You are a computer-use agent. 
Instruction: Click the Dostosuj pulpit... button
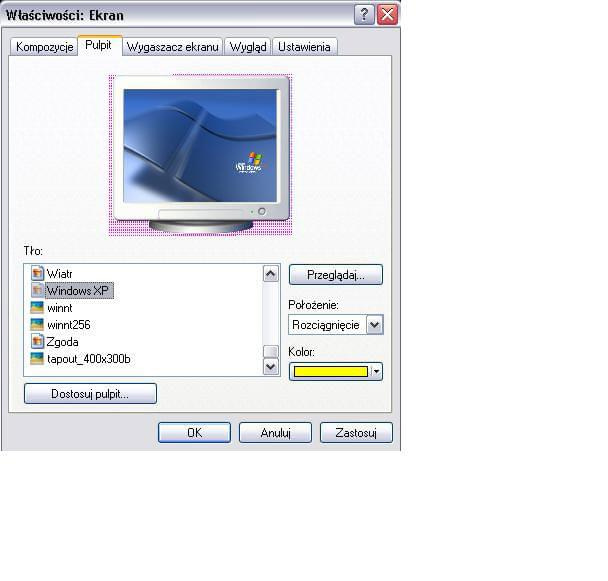[x=90, y=394]
